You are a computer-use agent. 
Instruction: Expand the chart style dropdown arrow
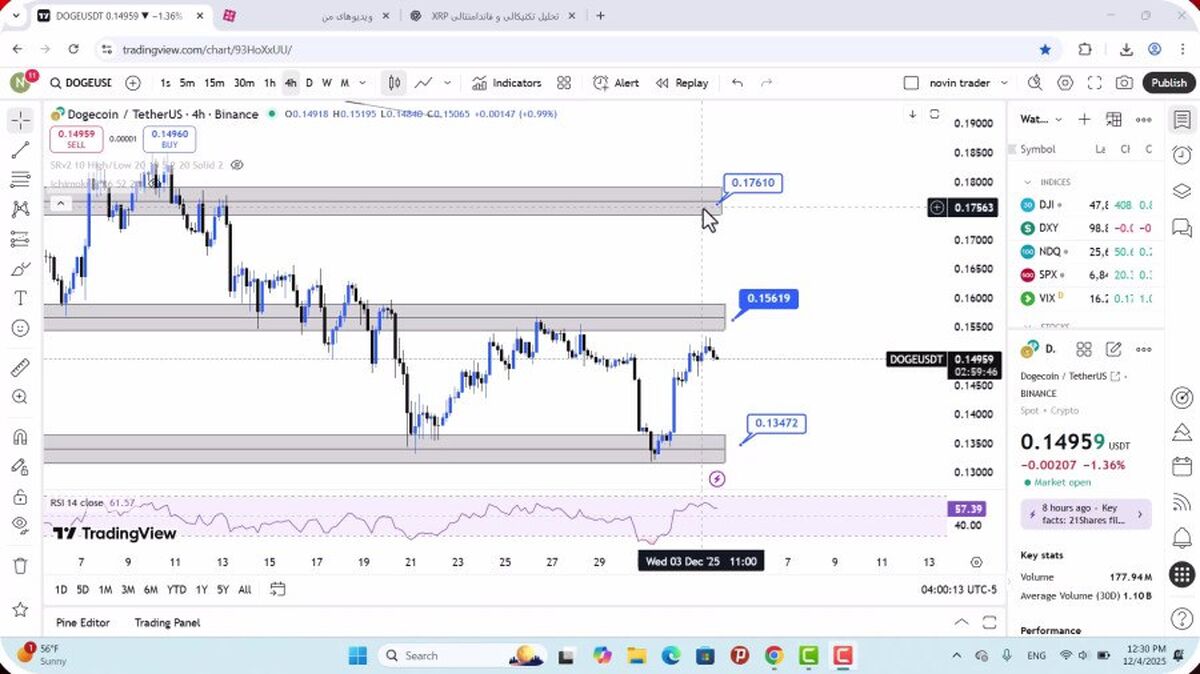click(x=448, y=83)
